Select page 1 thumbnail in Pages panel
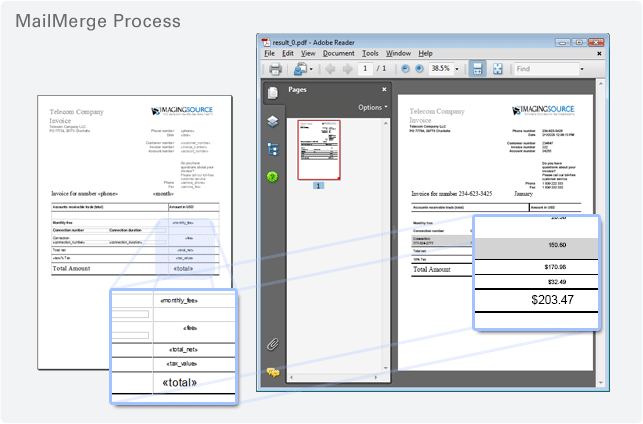The height and width of the screenshot is (424, 643). pyautogui.click(x=319, y=150)
